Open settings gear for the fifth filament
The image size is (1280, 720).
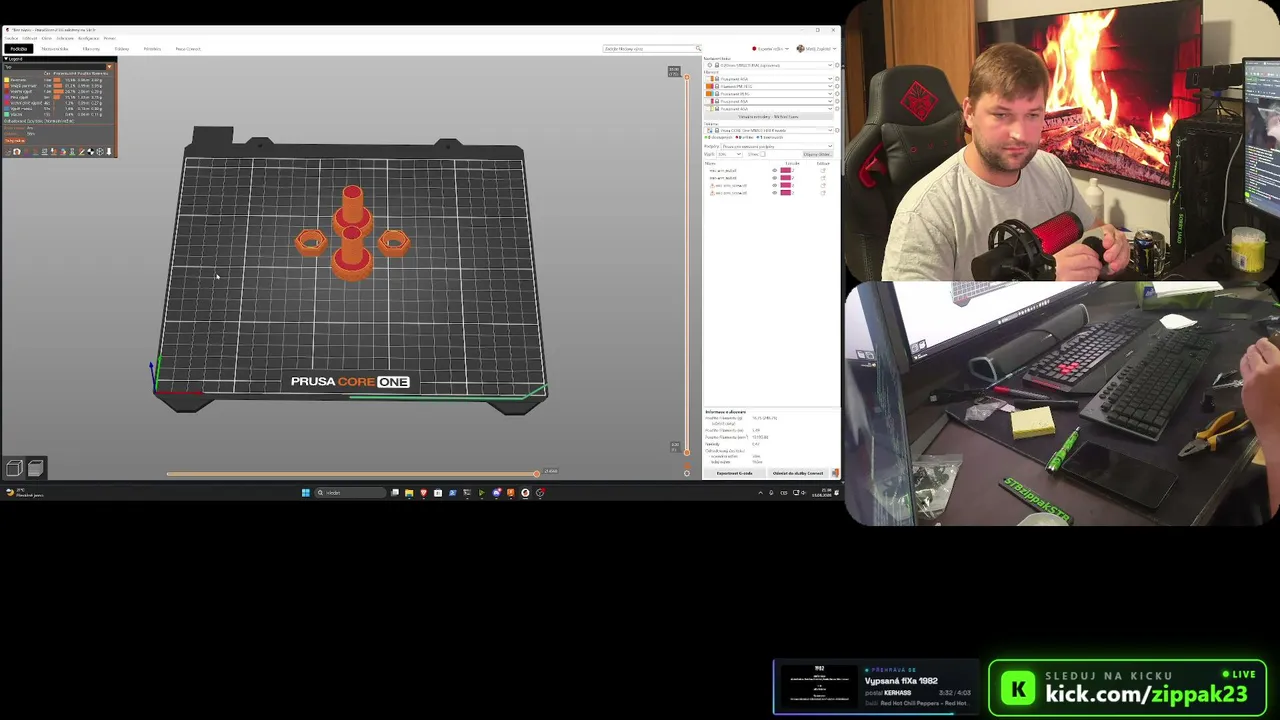(x=837, y=108)
